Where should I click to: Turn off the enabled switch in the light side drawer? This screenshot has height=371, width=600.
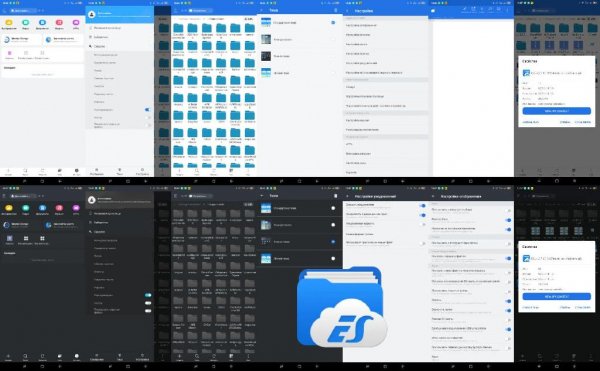tap(147, 110)
